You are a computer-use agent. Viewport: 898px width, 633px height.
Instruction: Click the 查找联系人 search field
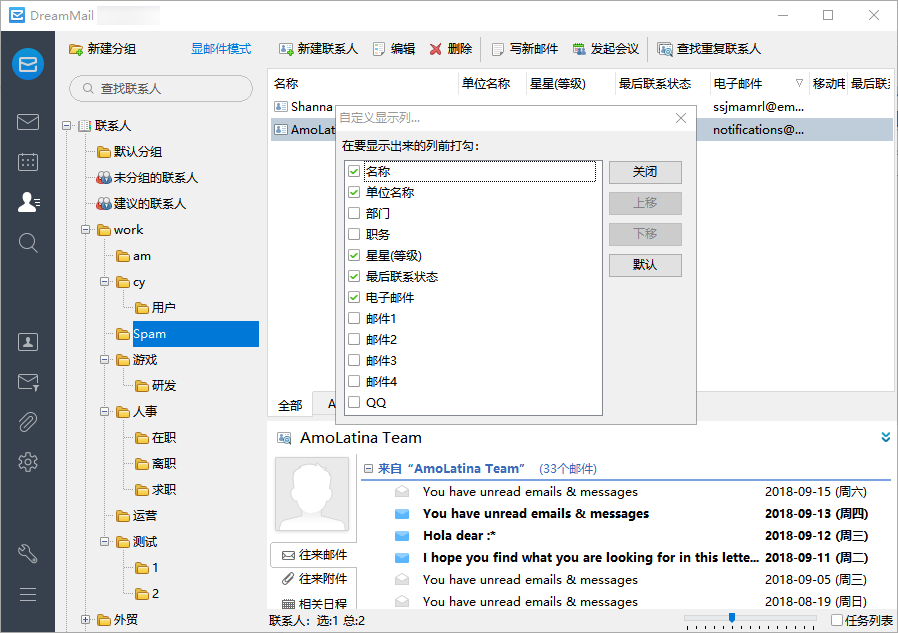point(161,88)
